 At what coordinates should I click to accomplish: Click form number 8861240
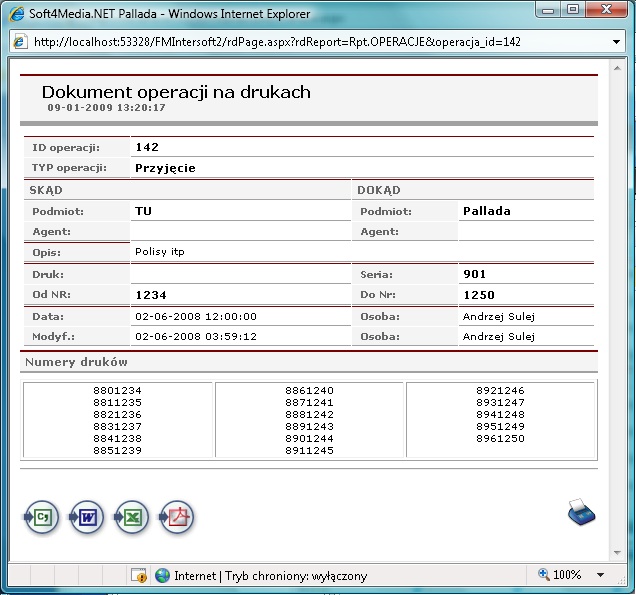click(x=309, y=391)
